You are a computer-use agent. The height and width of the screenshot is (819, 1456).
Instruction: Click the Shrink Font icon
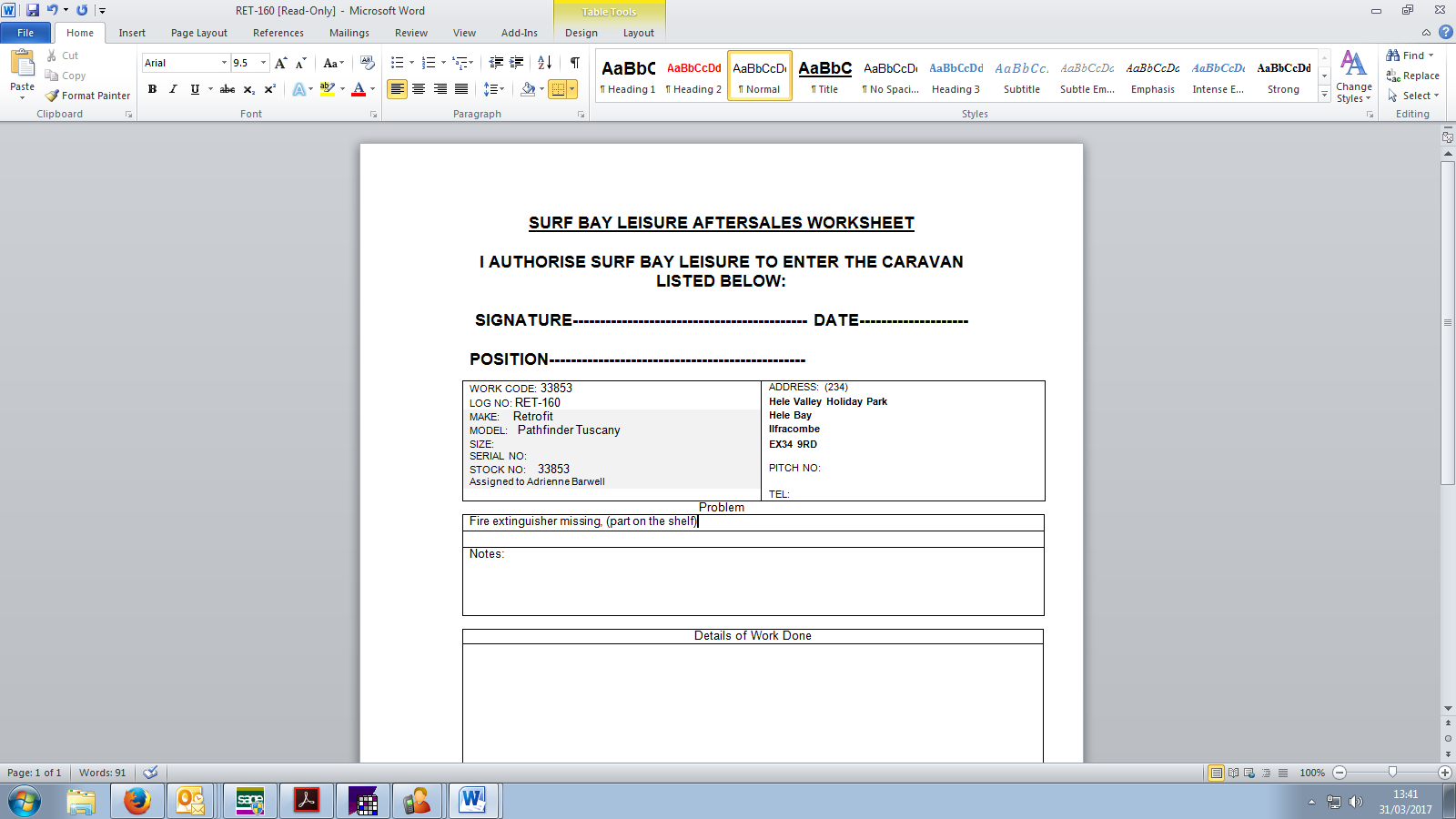tap(300, 63)
